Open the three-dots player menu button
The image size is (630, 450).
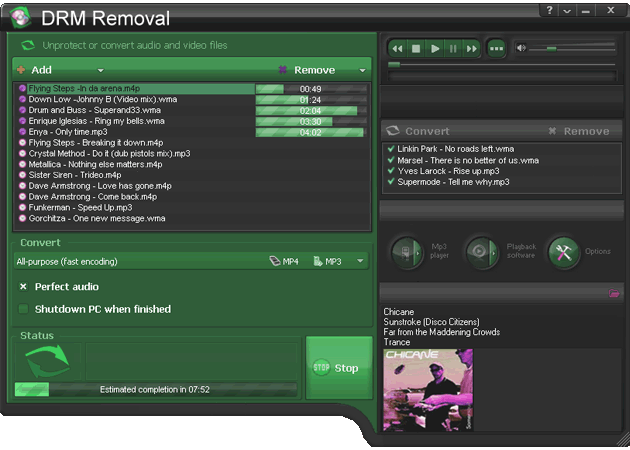click(x=496, y=48)
